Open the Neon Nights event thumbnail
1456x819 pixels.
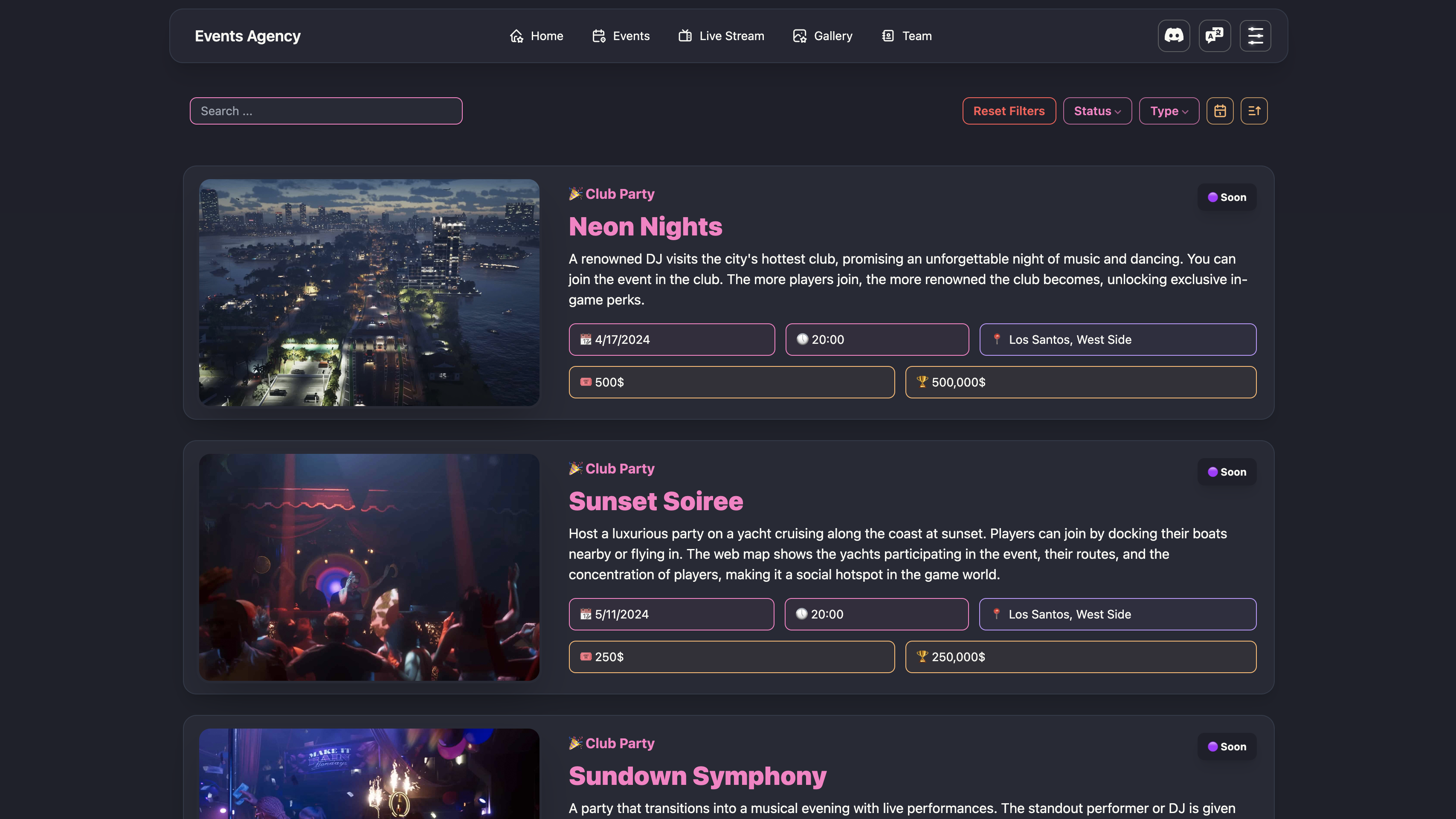[369, 292]
